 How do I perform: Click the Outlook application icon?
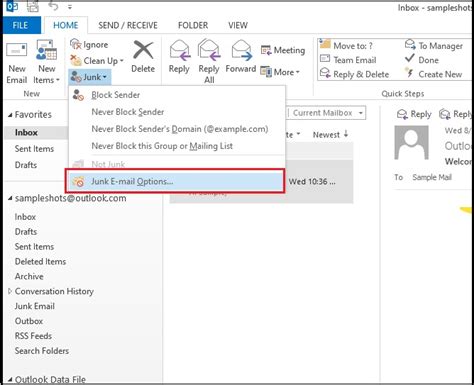click(12, 6)
